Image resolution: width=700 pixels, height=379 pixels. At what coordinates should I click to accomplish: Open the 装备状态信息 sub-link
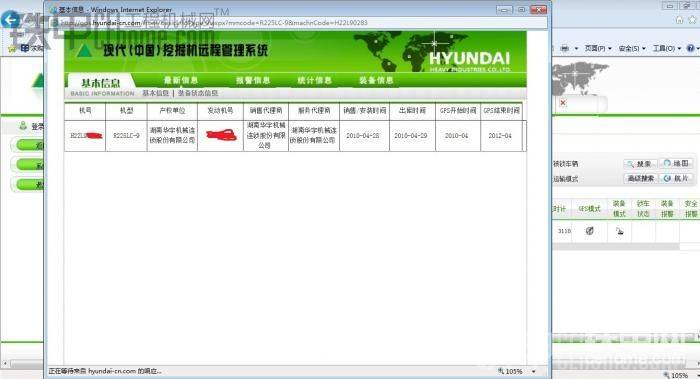[x=198, y=93]
